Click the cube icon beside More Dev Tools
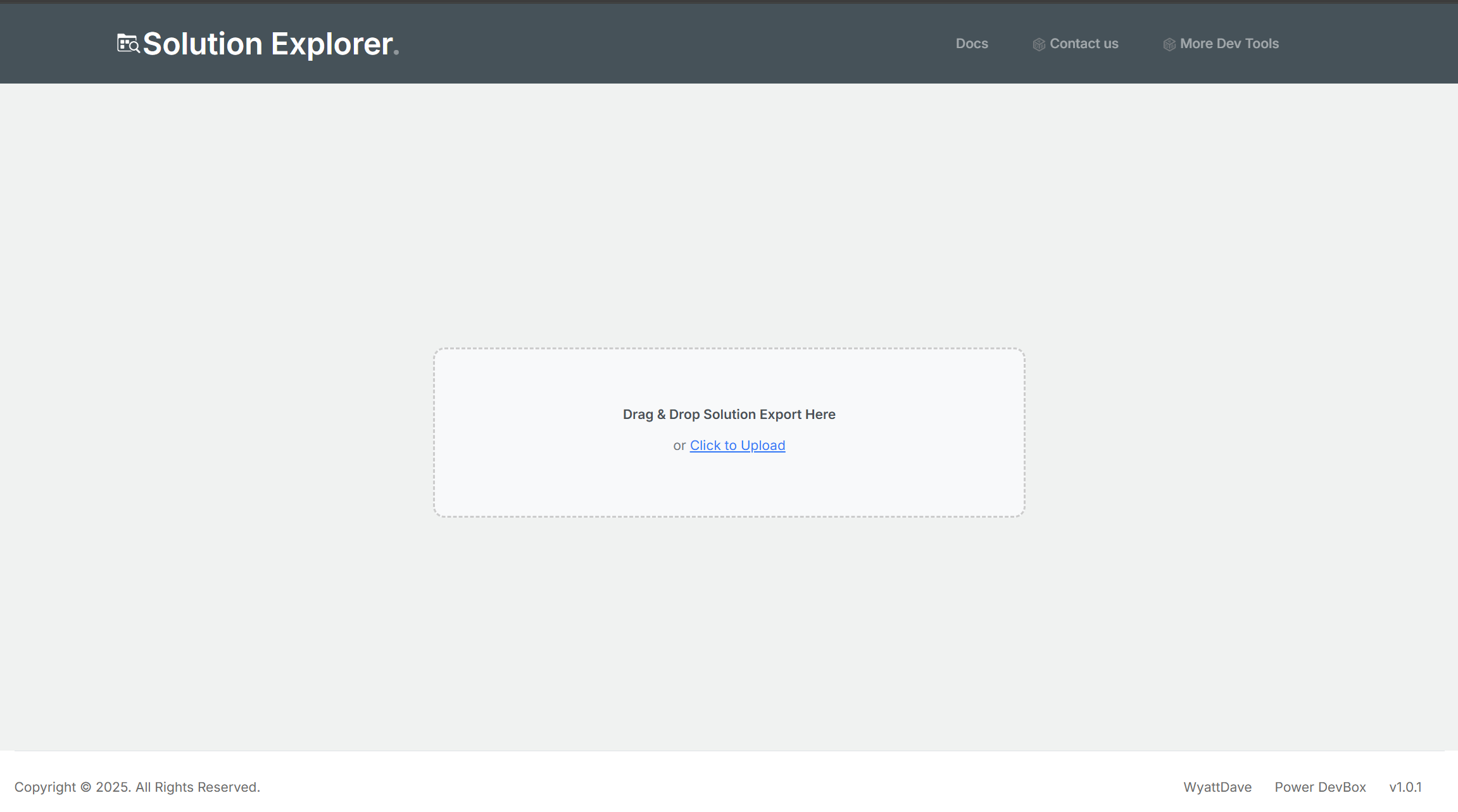The height and width of the screenshot is (812, 1458). 1169,44
